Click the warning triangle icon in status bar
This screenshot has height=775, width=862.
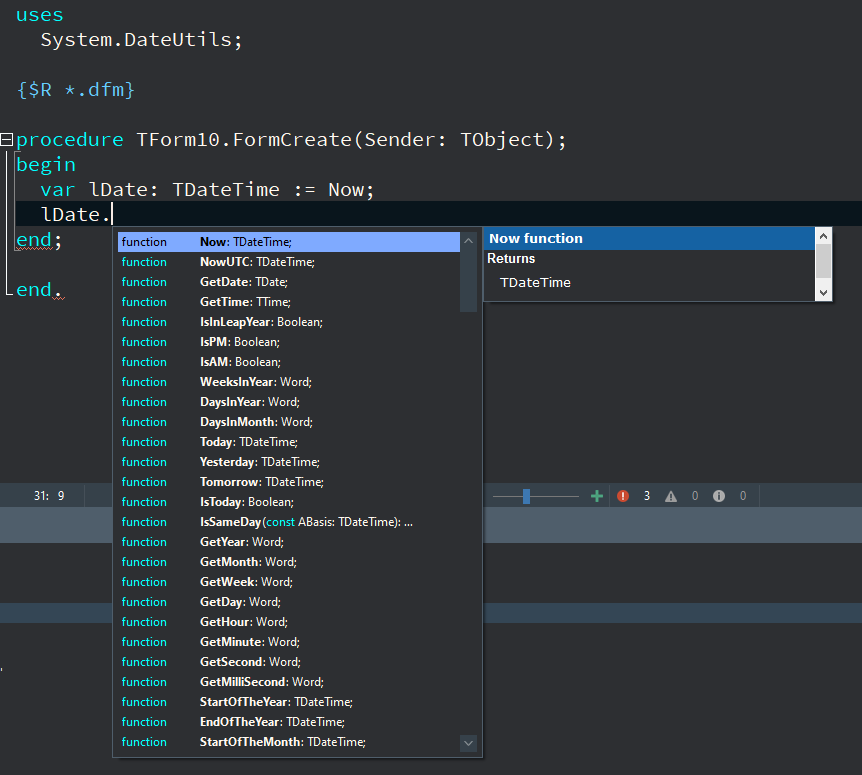pos(671,496)
